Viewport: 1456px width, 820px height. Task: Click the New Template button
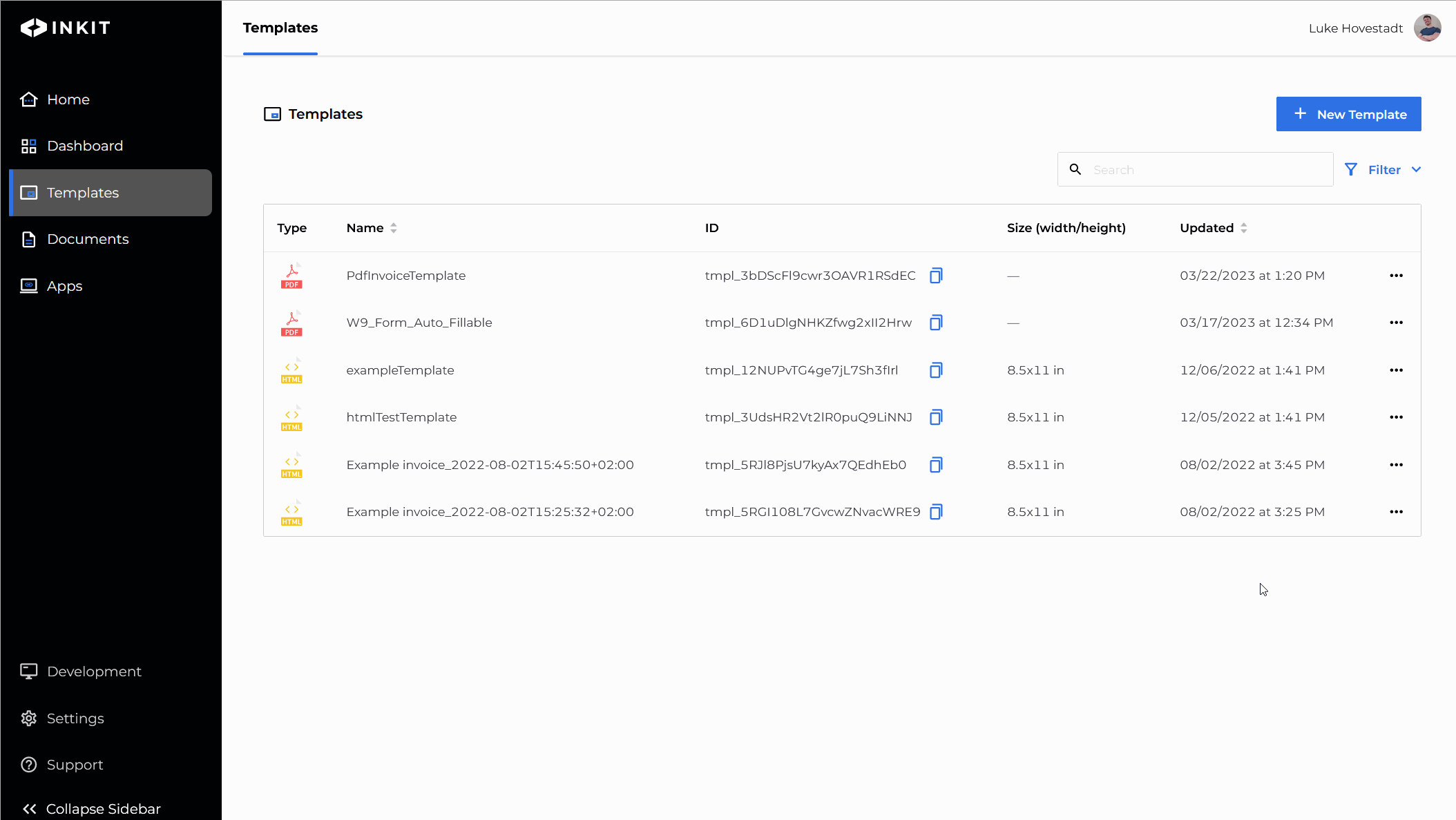pos(1348,114)
